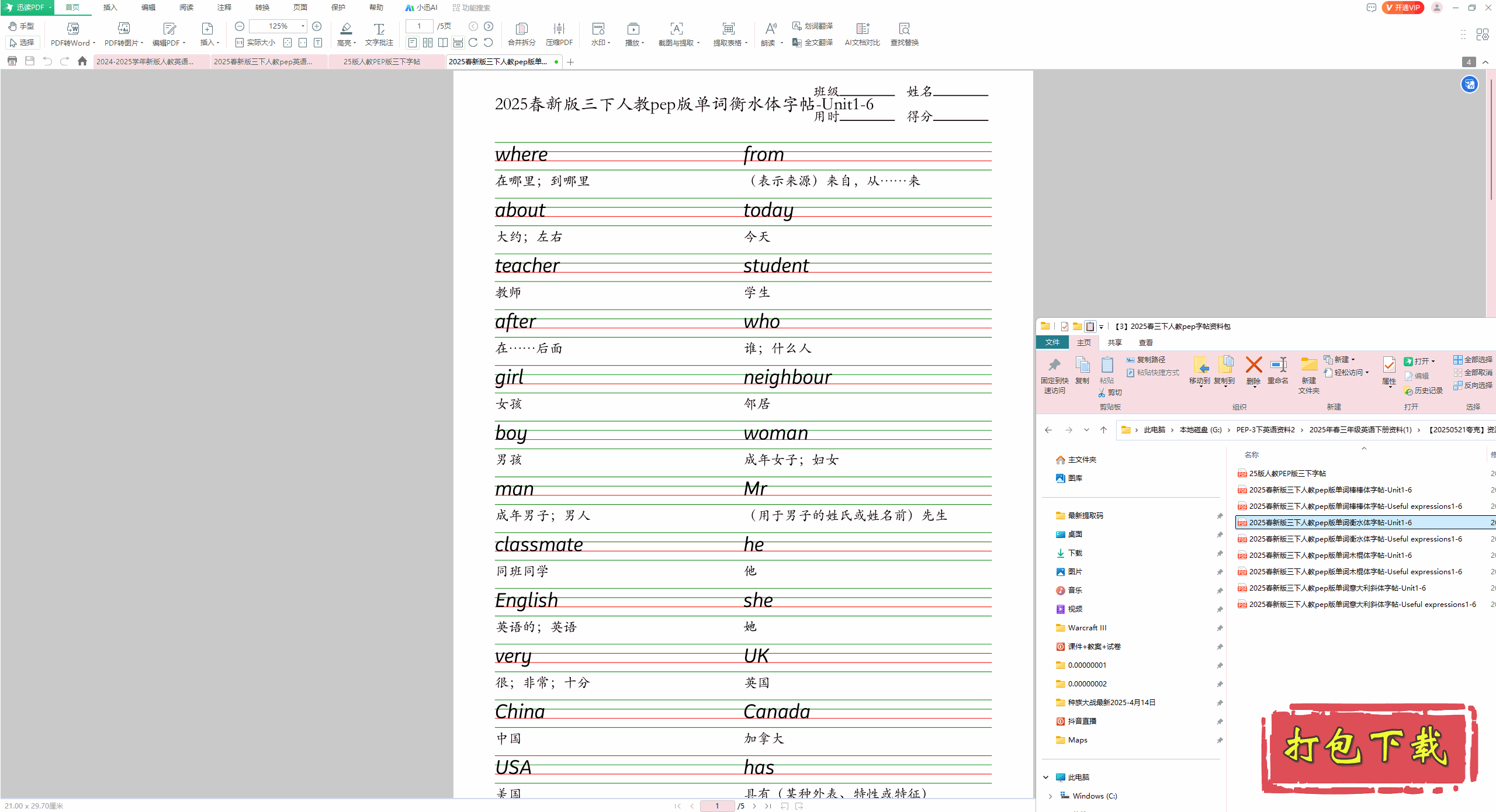Click bottom status bar page number field
Image resolution: width=1496 pixels, height=812 pixels.
tap(717, 806)
